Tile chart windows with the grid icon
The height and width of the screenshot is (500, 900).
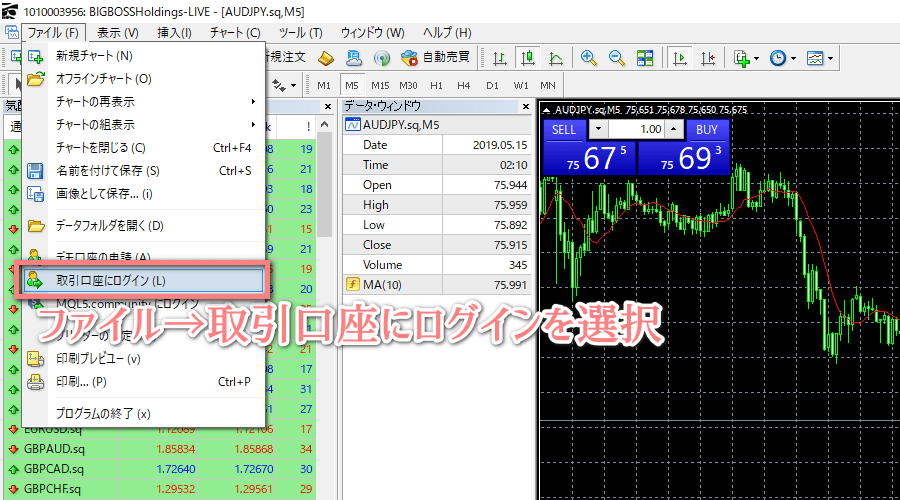point(645,58)
